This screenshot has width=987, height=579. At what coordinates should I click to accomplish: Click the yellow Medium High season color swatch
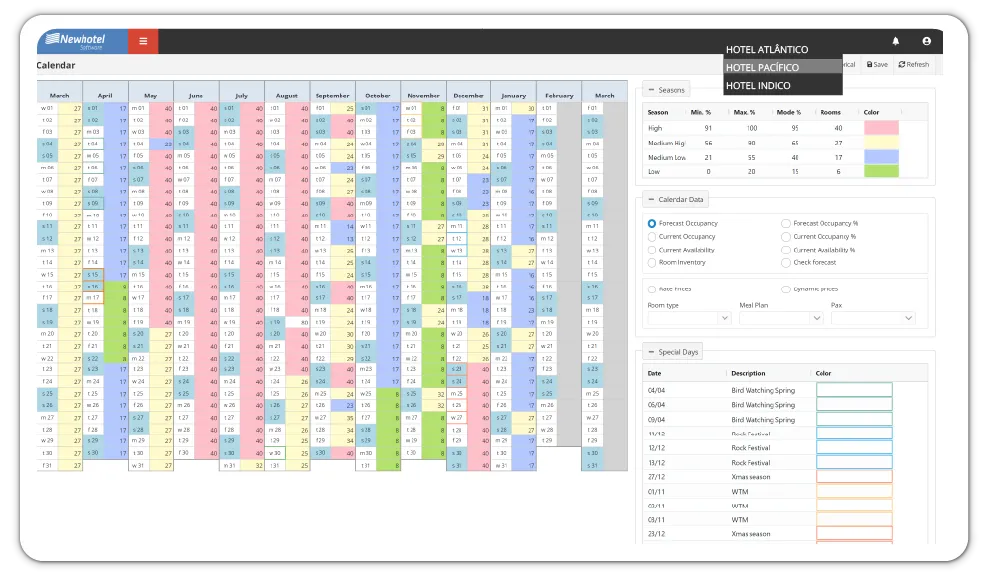tap(881, 142)
